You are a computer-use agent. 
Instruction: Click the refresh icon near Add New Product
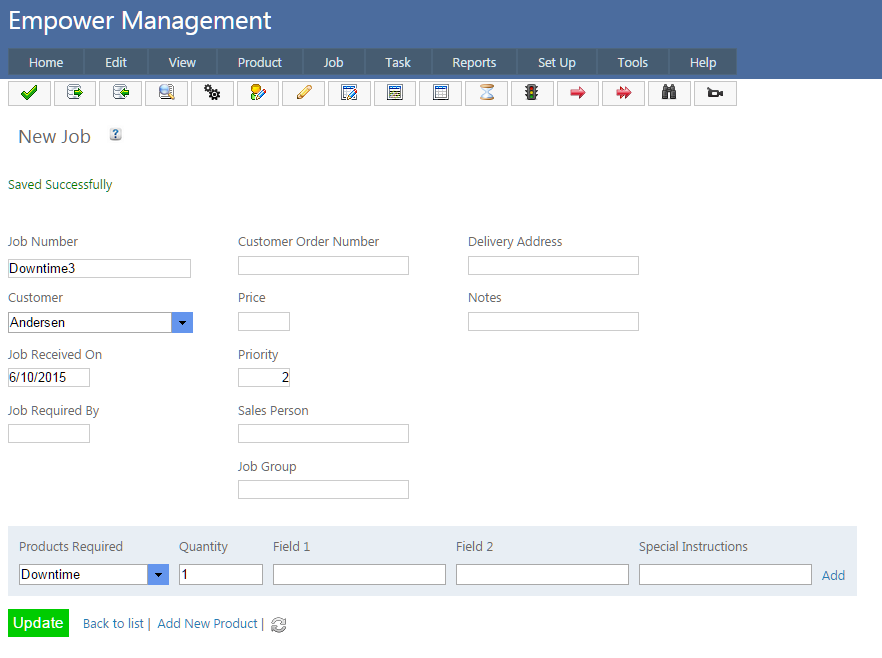tap(279, 624)
